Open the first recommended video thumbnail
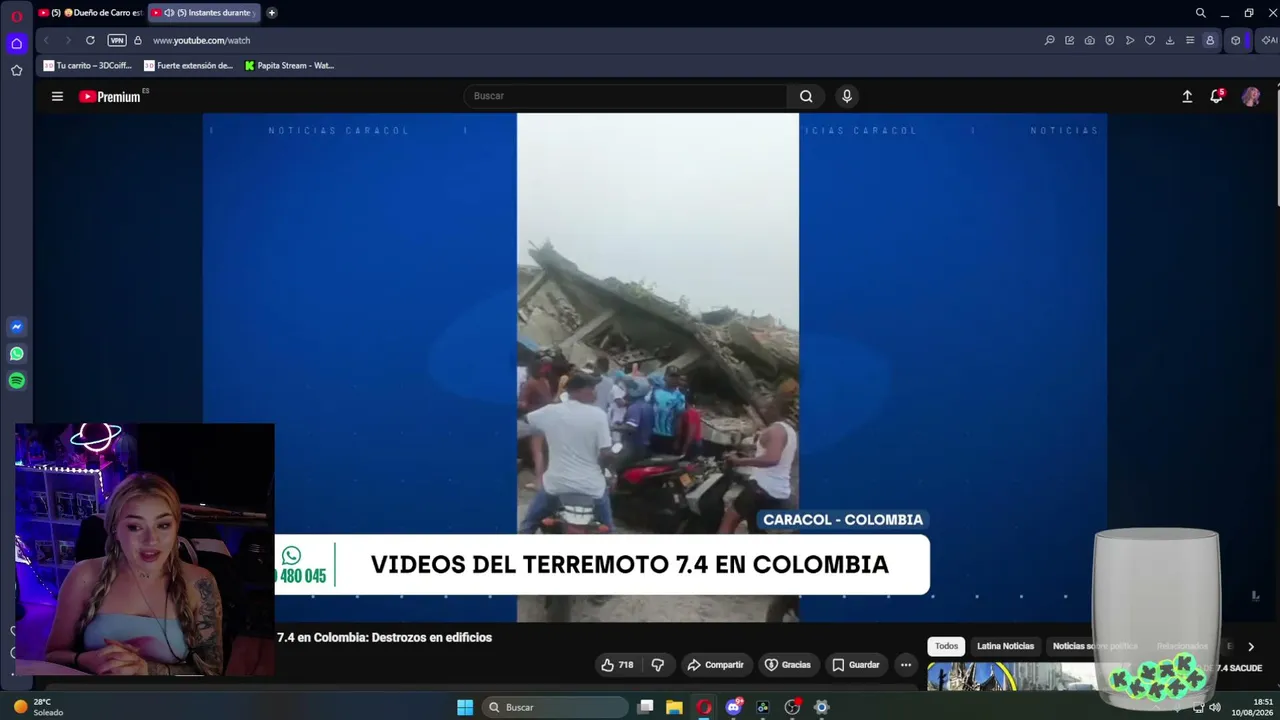Image resolution: width=1280 pixels, height=720 pixels. pyautogui.click(x=1012, y=677)
